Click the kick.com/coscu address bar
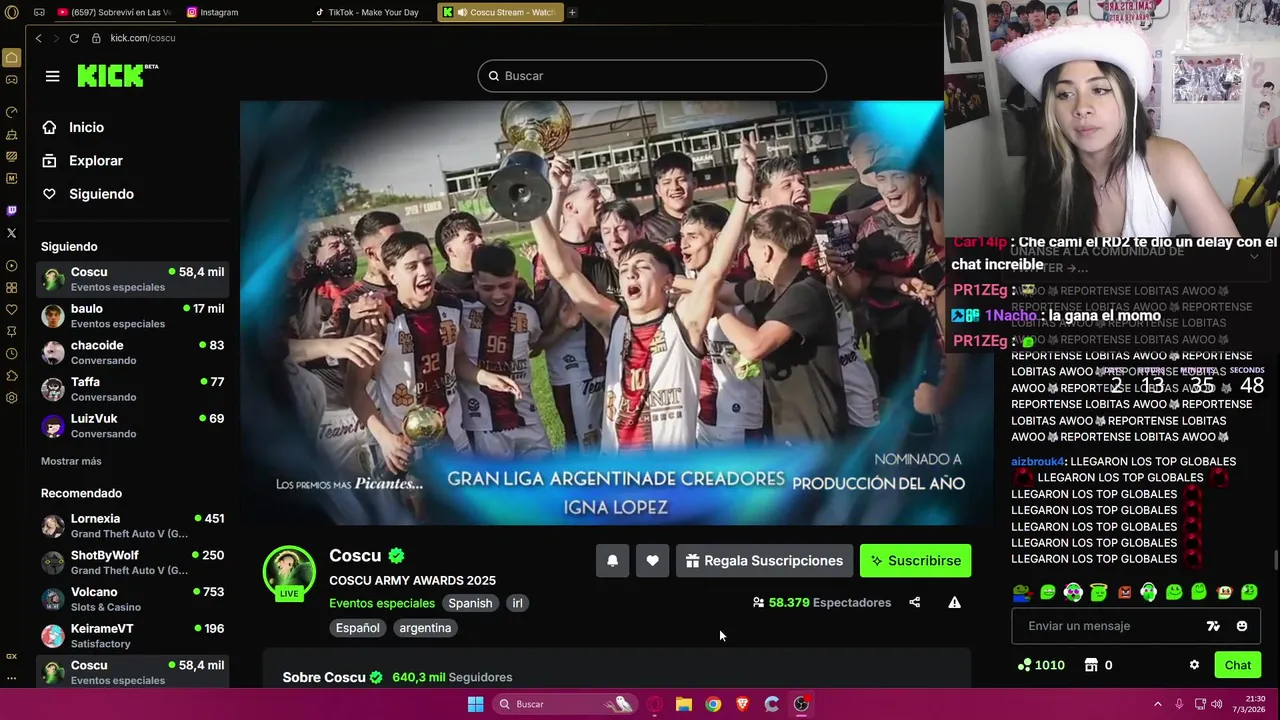1280x720 pixels. pyautogui.click(x=143, y=38)
